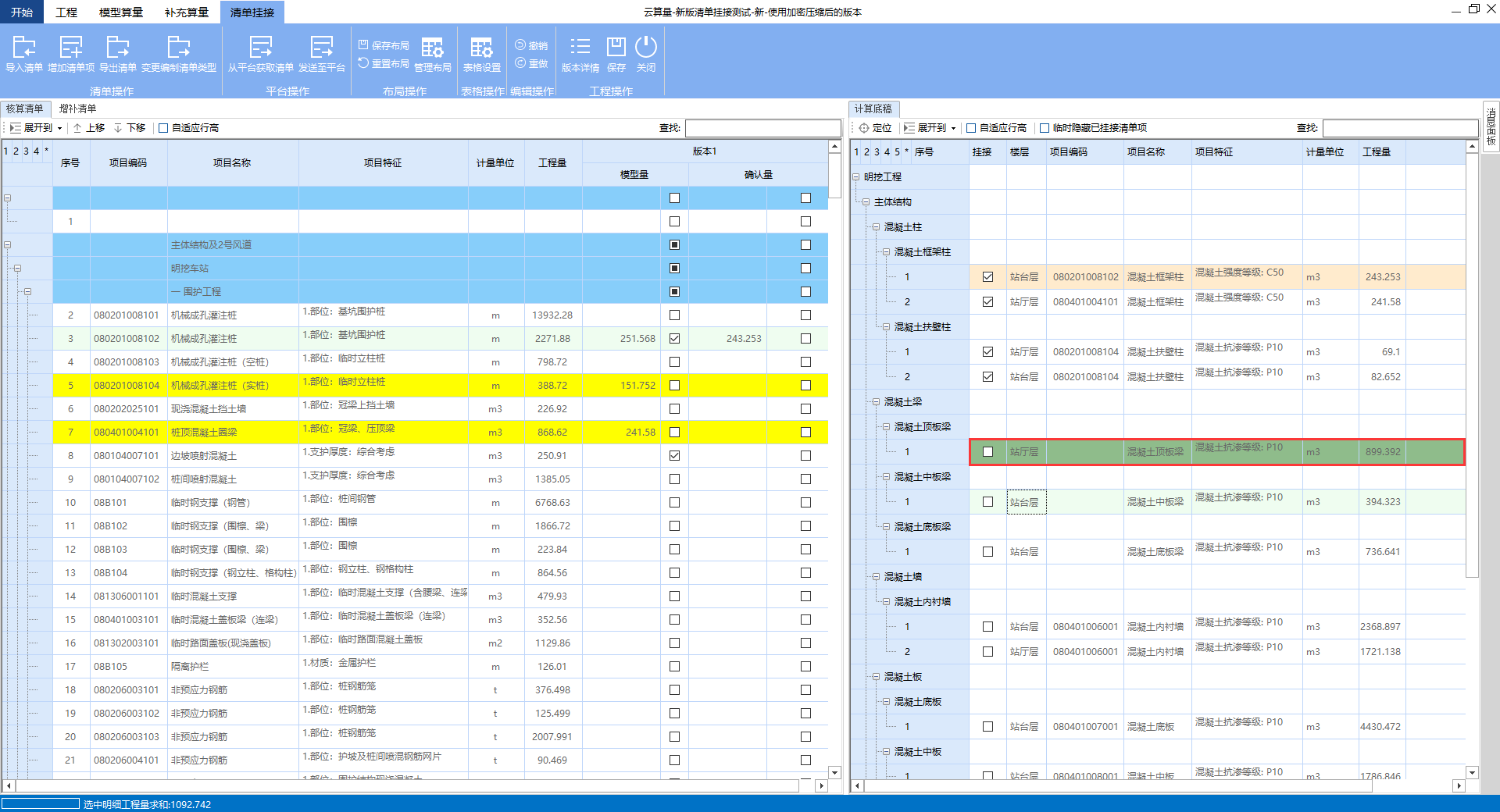Click outline level 1 button in left grid
1500x812 pixels.
coord(6,151)
